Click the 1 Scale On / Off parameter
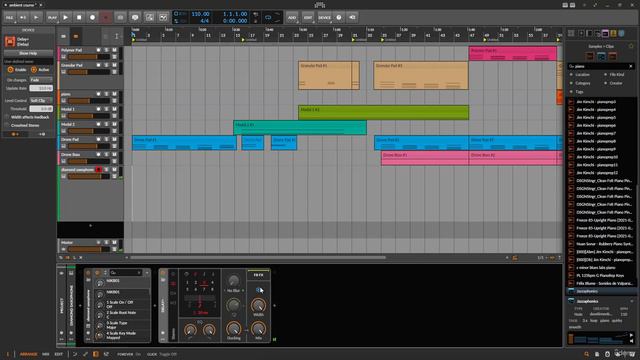The image size is (640, 360). 122,304
